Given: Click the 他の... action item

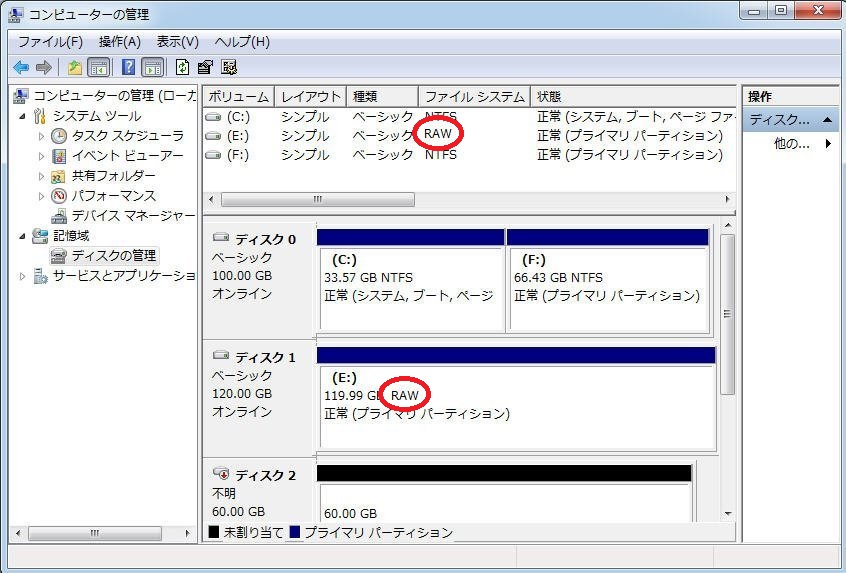Looking at the screenshot, I should [792, 144].
